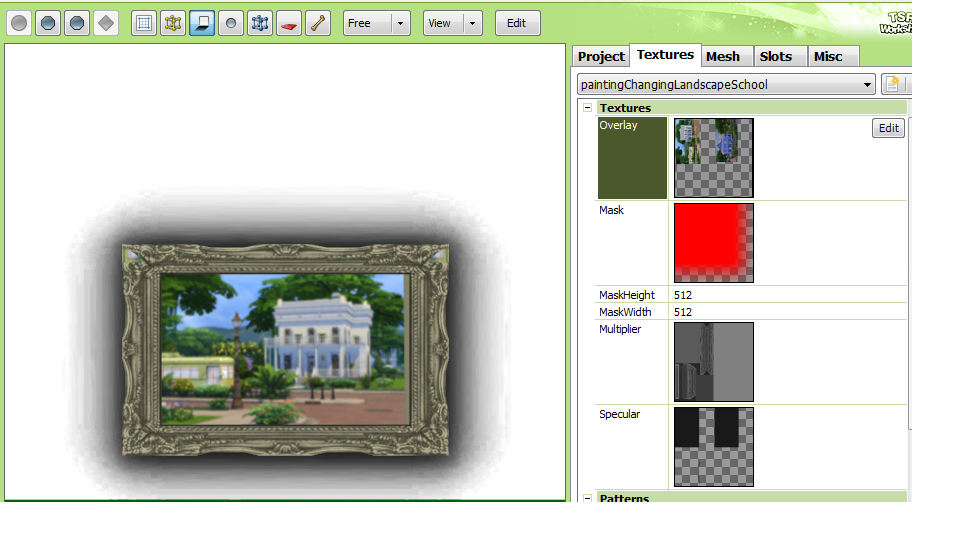The height and width of the screenshot is (540, 960).
Task: Toggle the red footprint plane icon
Action: click(289, 23)
